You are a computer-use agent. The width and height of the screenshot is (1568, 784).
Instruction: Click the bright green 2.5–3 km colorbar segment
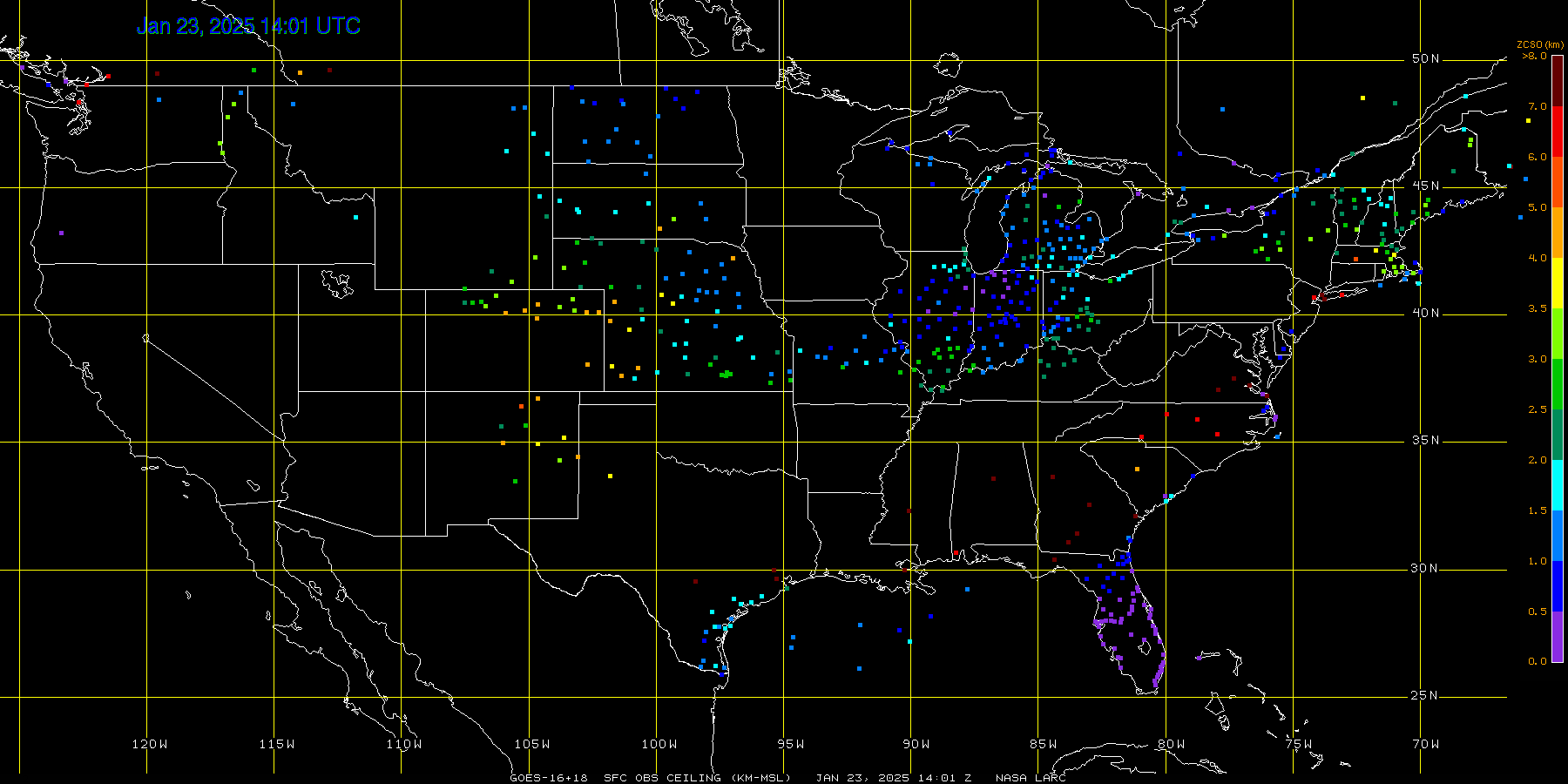[x=1558, y=384]
